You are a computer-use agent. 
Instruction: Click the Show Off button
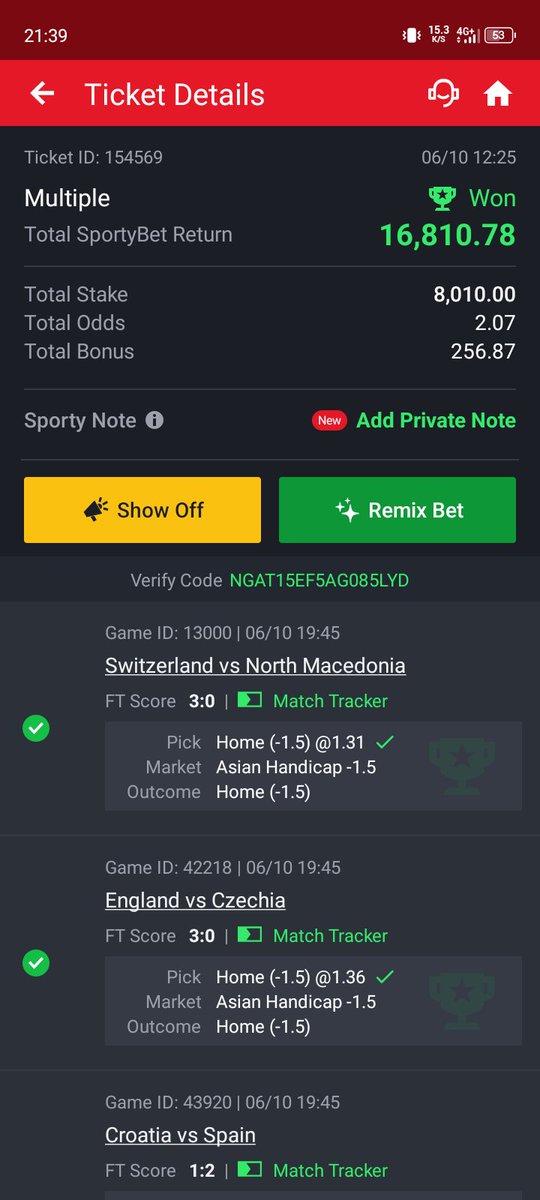click(x=142, y=510)
